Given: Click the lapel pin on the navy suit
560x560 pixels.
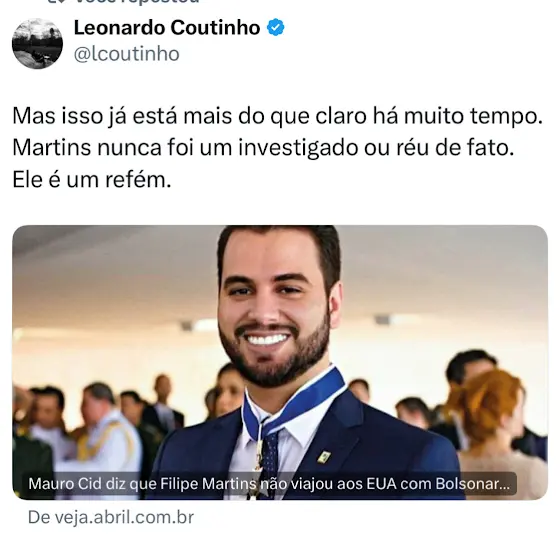Looking at the screenshot, I should click(x=324, y=457).
